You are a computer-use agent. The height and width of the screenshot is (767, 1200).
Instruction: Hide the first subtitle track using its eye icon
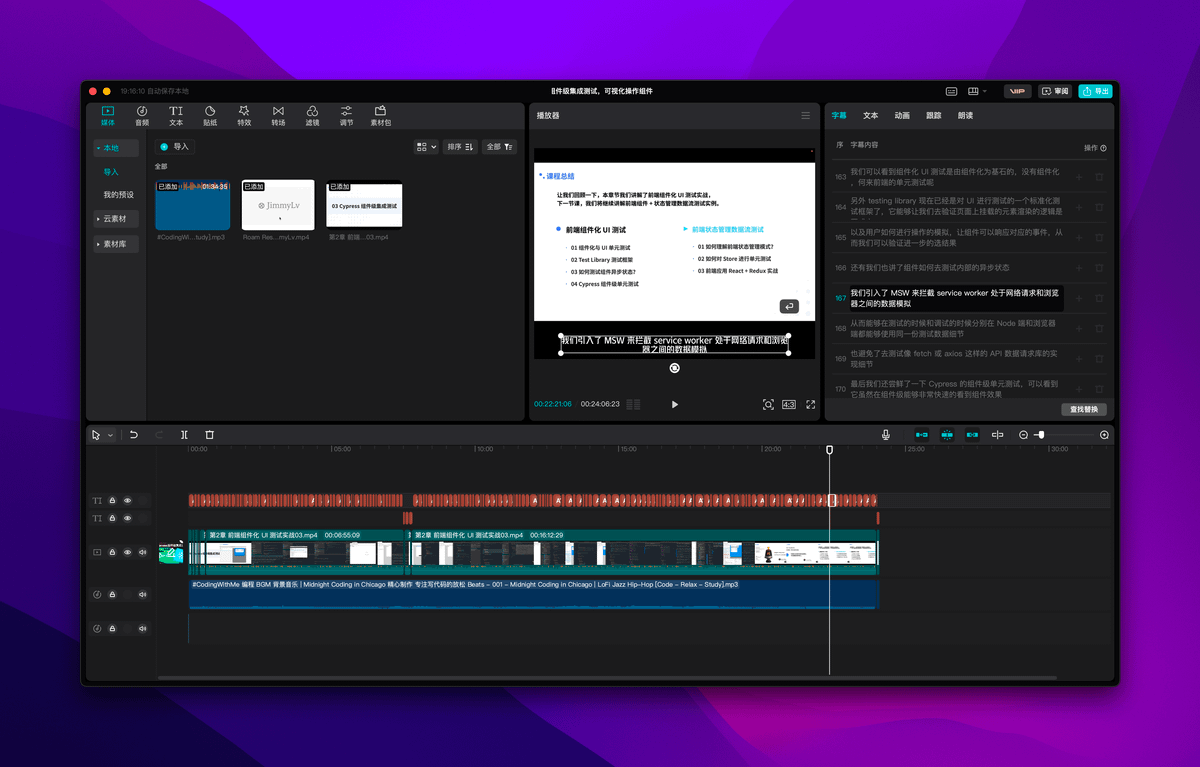(127, 500)
